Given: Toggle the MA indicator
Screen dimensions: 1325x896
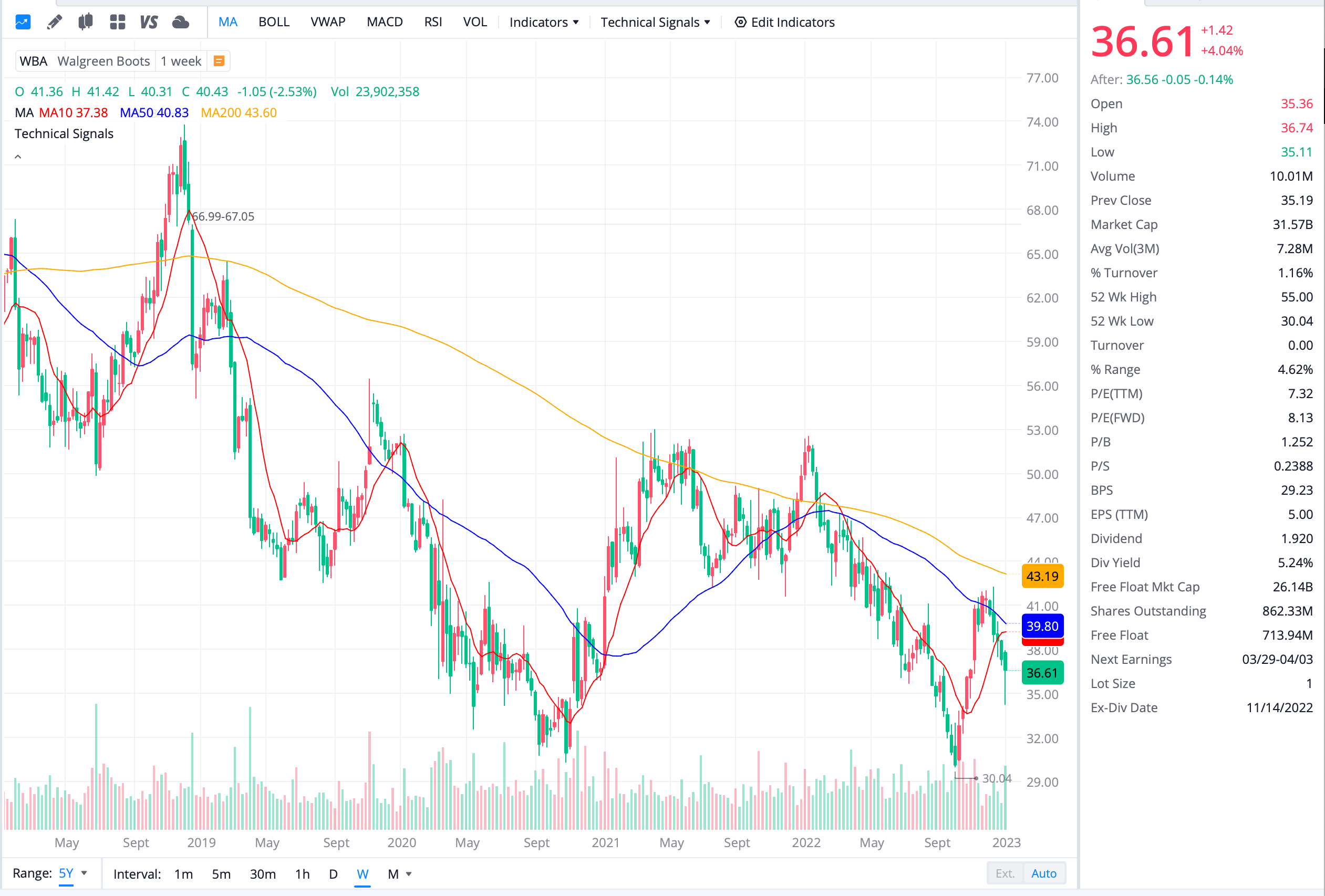Looking at the screenshot, I should (227, 22).
